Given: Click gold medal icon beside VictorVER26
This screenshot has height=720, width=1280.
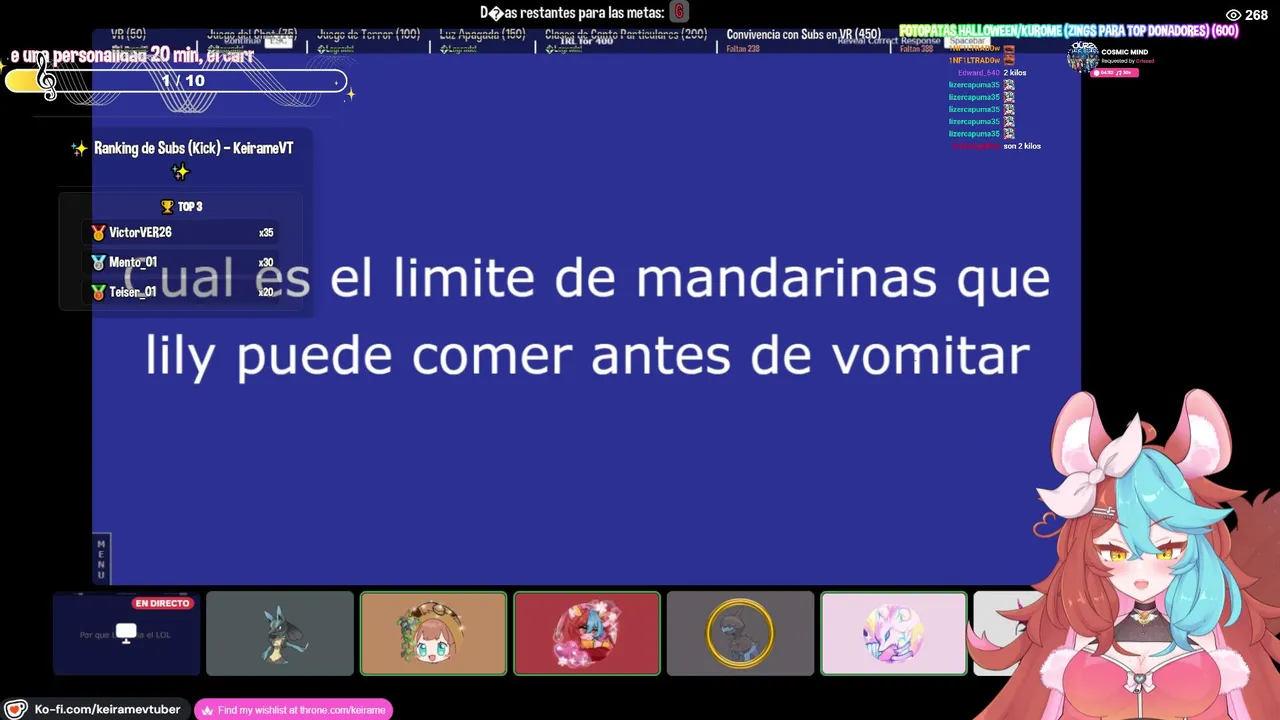Looking at the screenshot, I should click(98, 232).
